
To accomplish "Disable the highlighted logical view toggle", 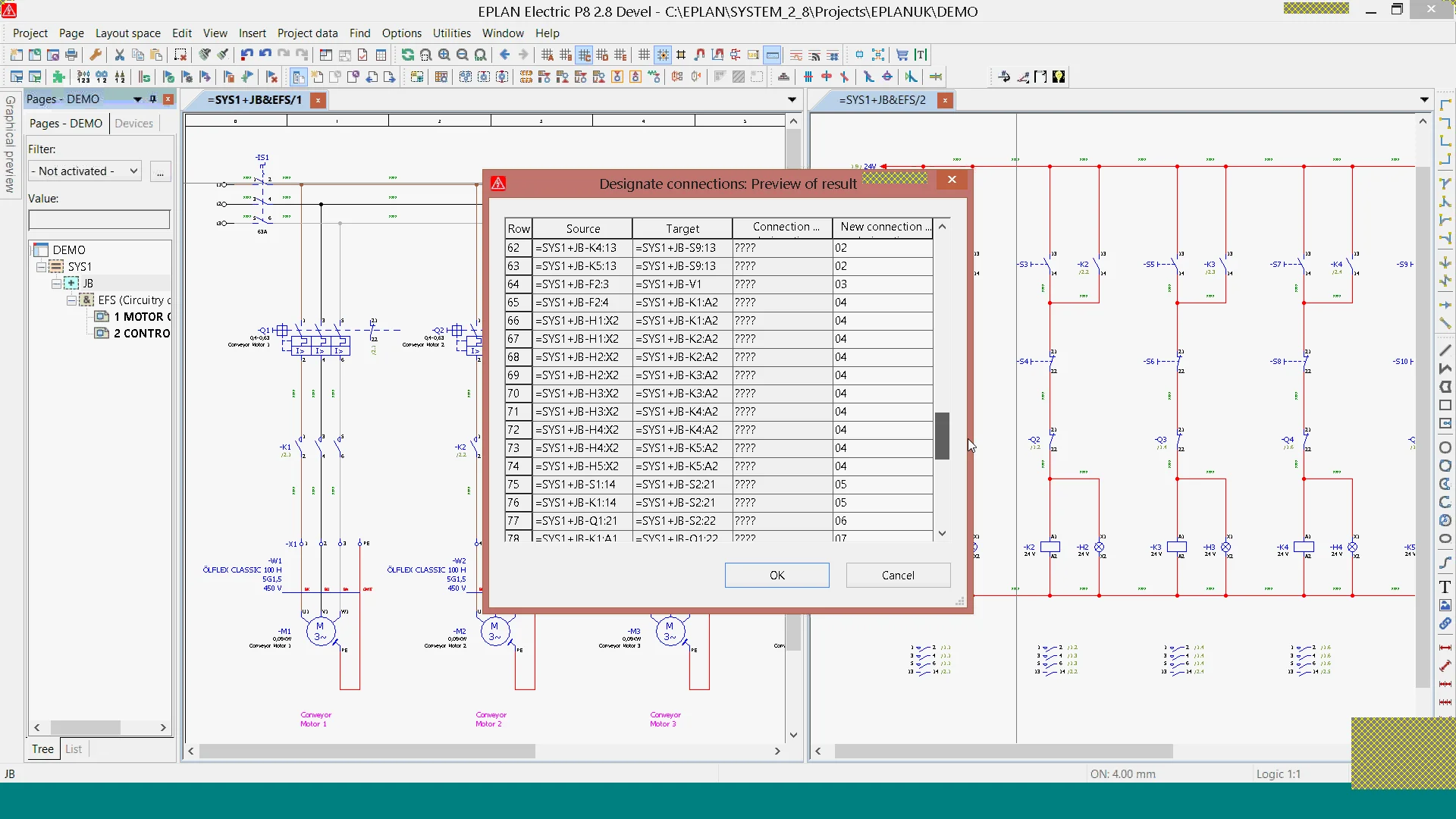I will coord(773,55).
